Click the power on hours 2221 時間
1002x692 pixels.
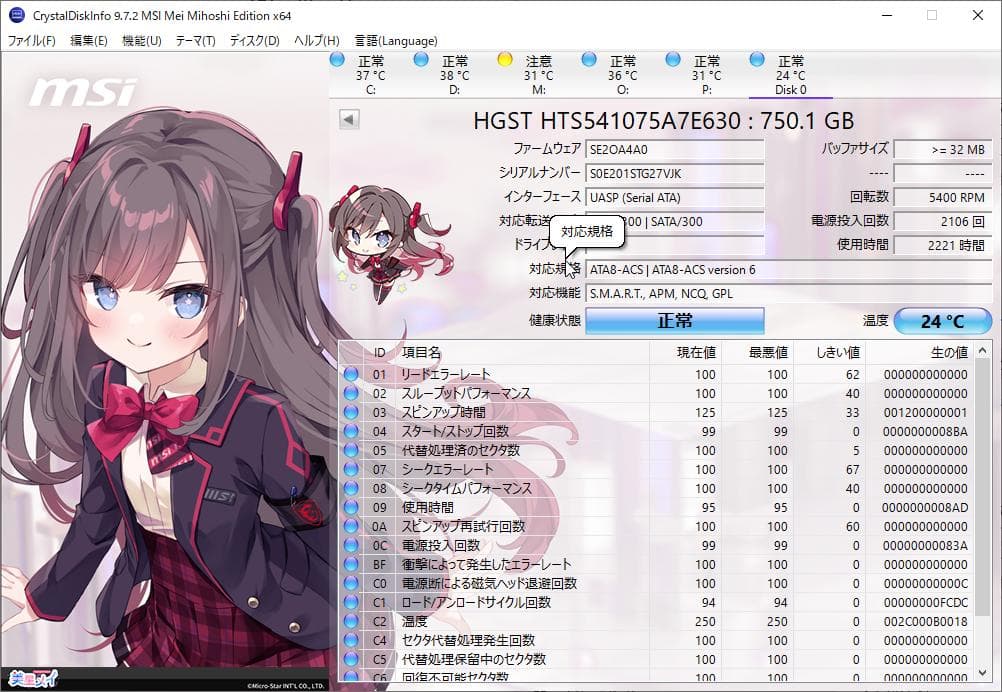(943, 245)
